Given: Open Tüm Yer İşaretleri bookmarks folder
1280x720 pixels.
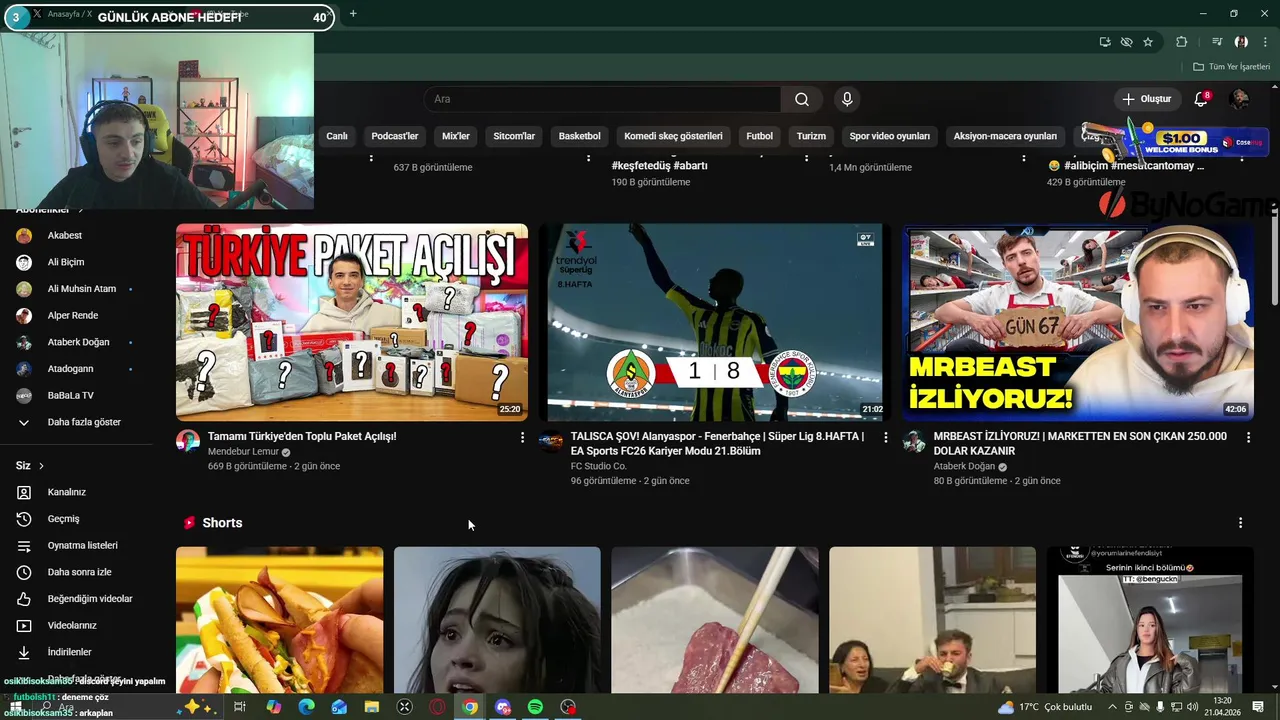Looking at the screenshot, I should (x=1232, y=67).
